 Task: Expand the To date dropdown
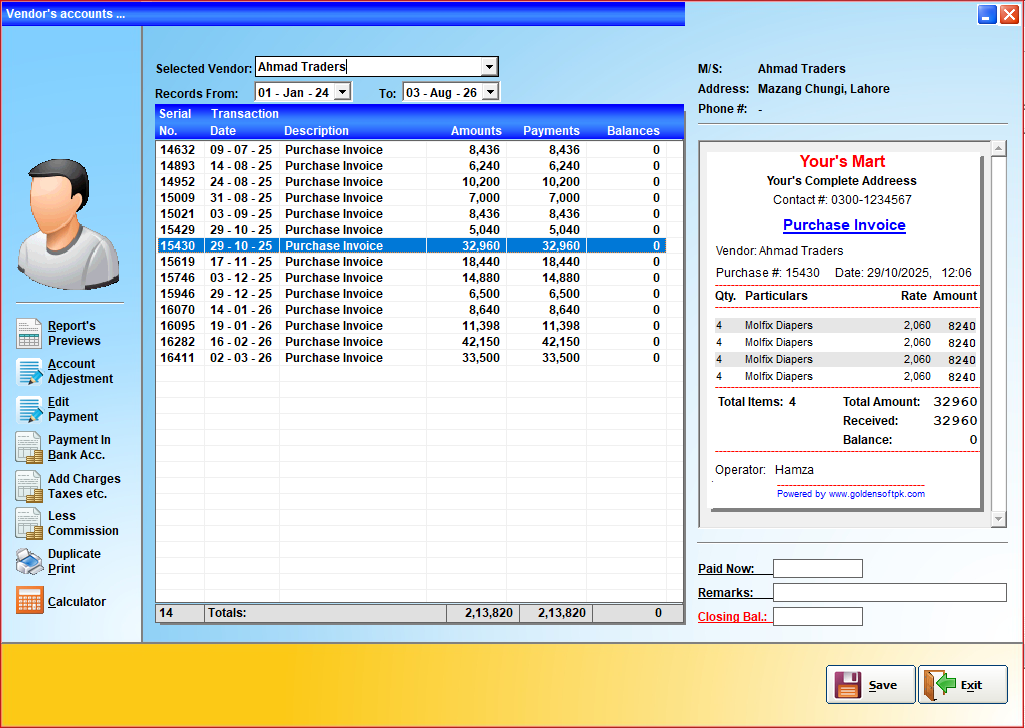(490, 91)
